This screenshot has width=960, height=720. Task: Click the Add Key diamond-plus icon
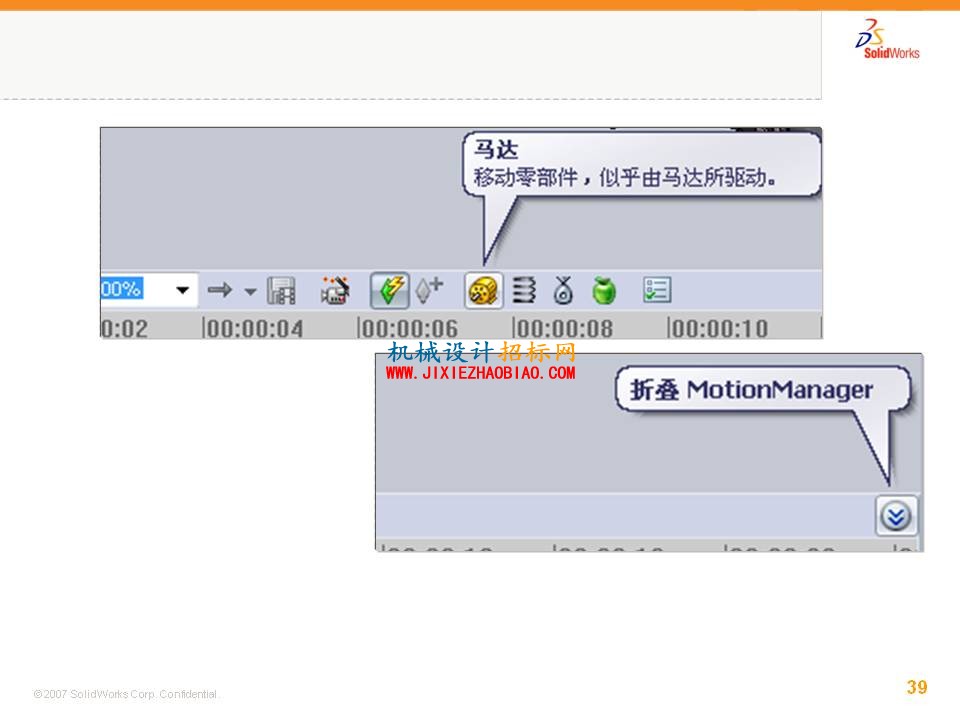coord(429,290)
